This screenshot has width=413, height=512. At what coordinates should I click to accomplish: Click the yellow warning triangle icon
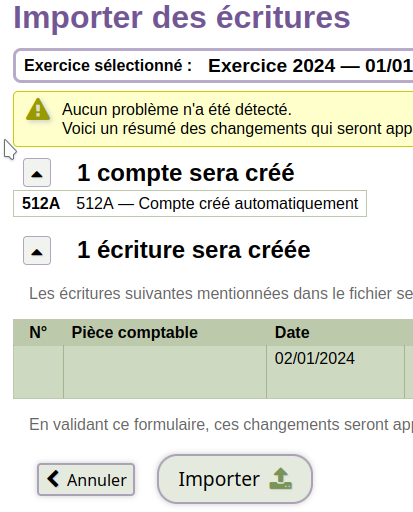click(38, 109)
